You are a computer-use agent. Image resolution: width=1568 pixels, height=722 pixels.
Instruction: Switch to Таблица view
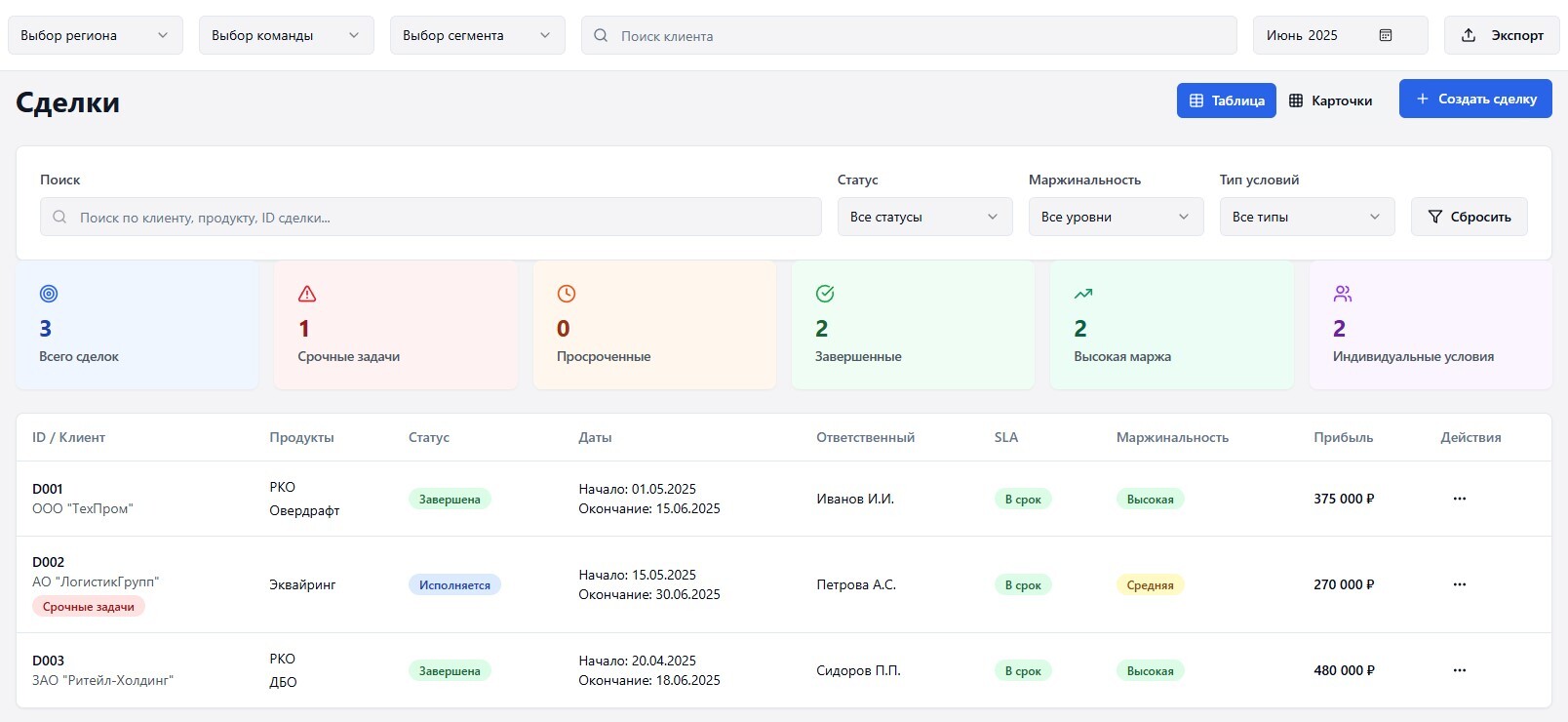click(1226, 100)
